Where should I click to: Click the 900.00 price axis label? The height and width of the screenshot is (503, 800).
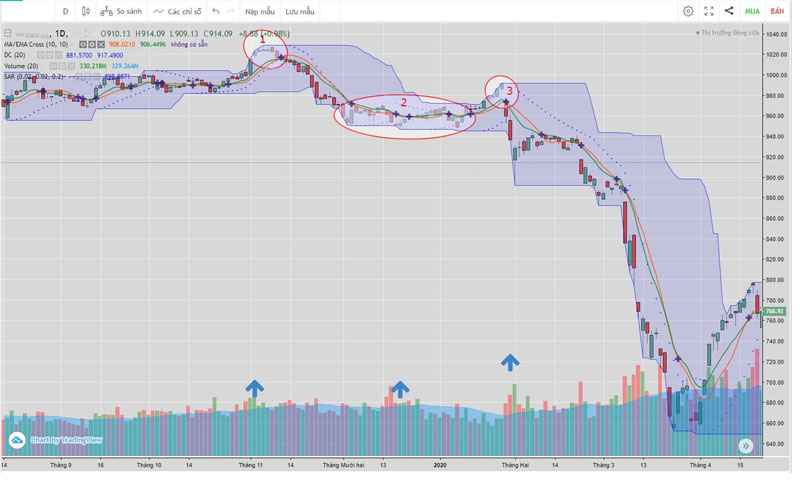point(777,178)
